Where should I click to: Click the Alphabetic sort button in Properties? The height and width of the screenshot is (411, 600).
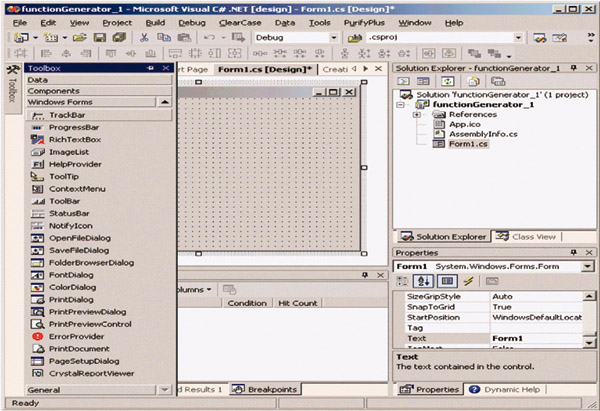tap(425, 282)
